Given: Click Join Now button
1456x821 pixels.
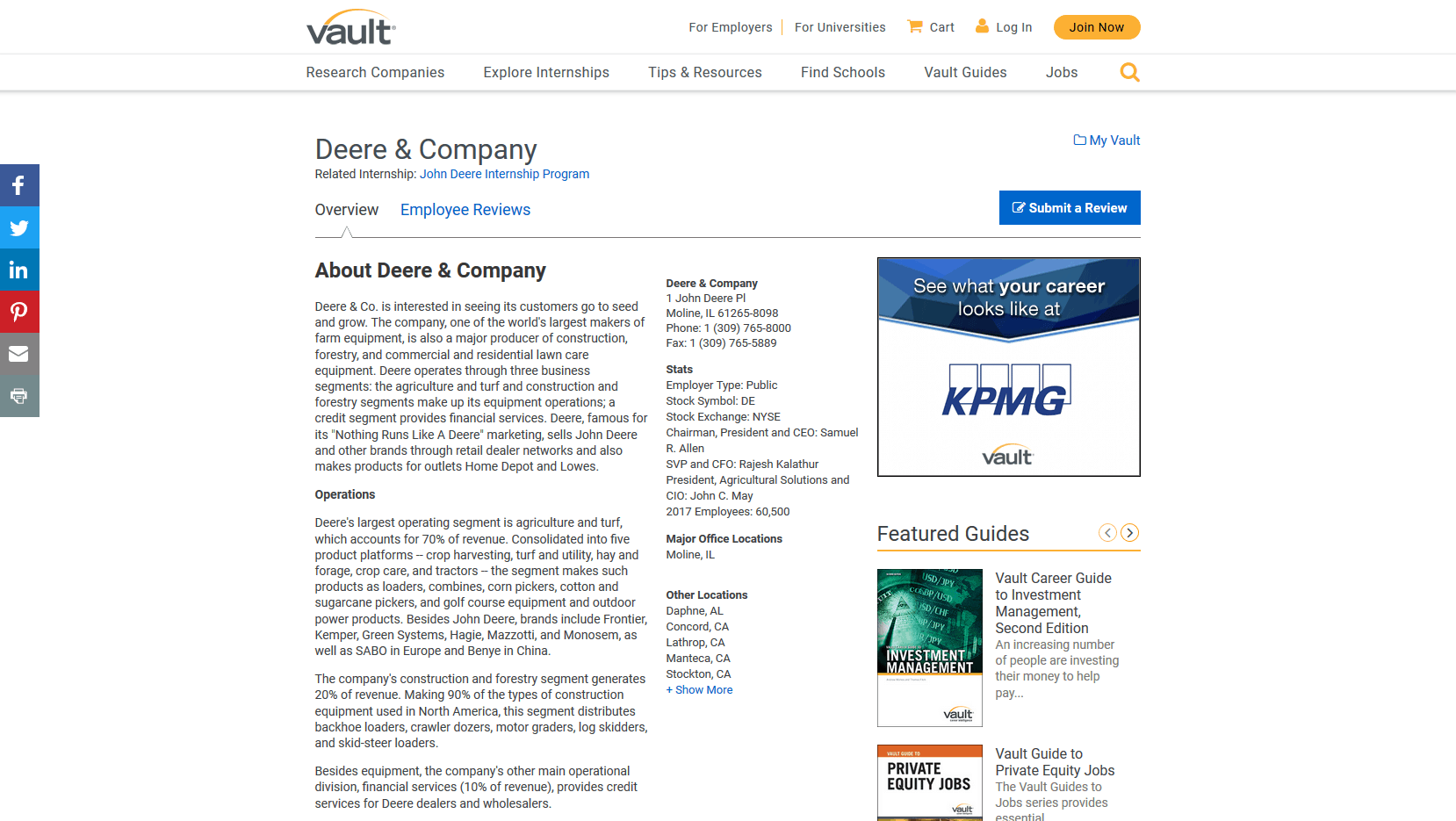Looking at the screenshot, I should [1097, 27].
